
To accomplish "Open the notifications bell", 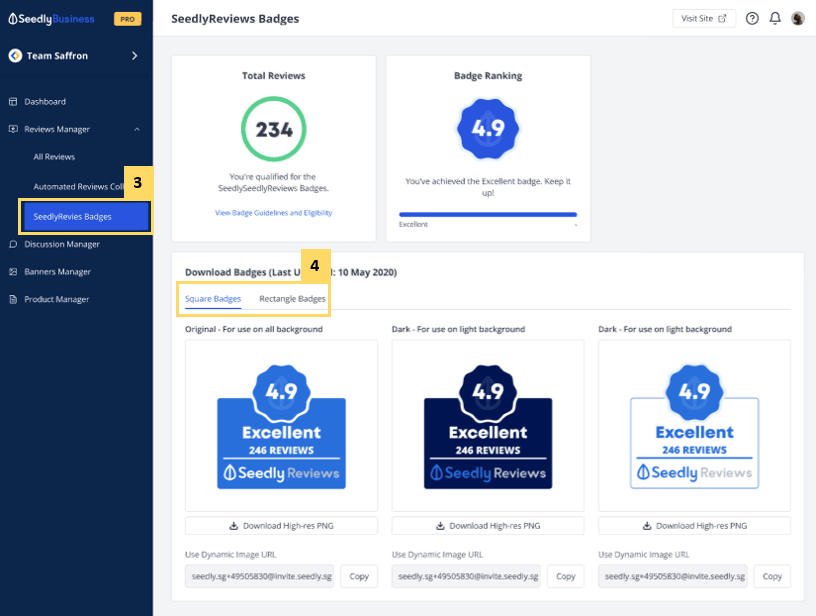I will pos(775,18).
